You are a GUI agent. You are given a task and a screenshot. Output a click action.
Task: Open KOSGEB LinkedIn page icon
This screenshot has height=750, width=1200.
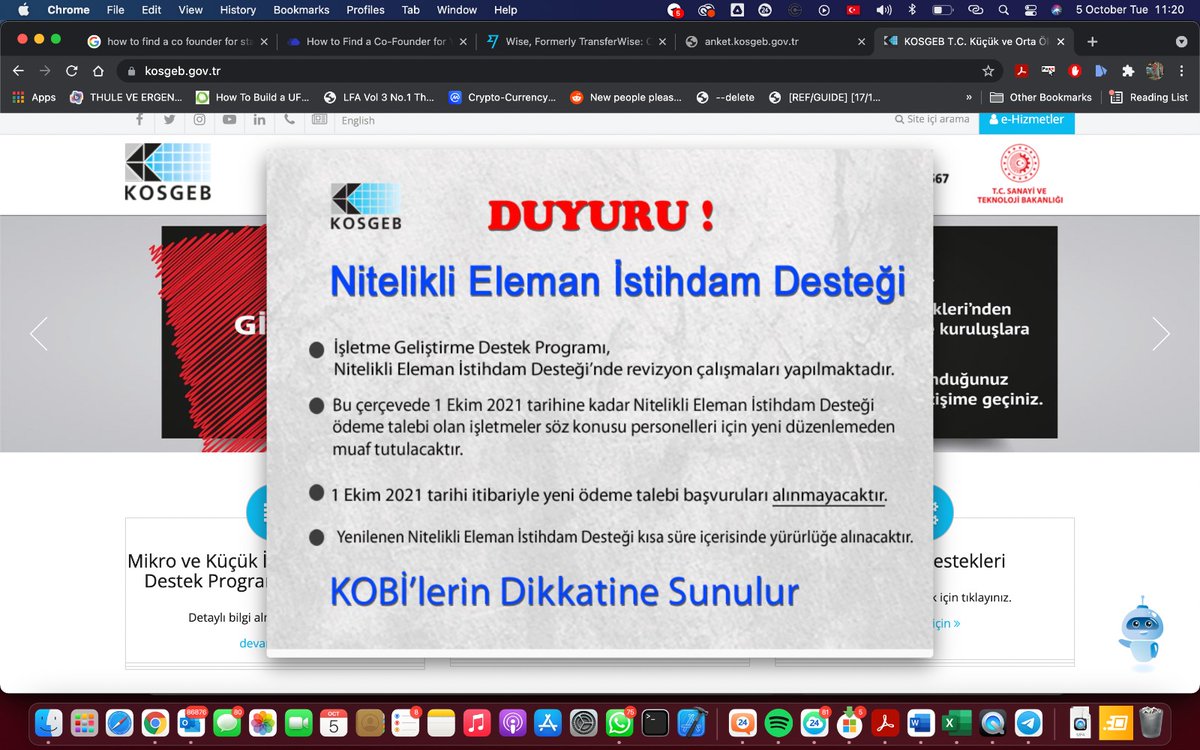pyautogui.click(x=260, y=119)
